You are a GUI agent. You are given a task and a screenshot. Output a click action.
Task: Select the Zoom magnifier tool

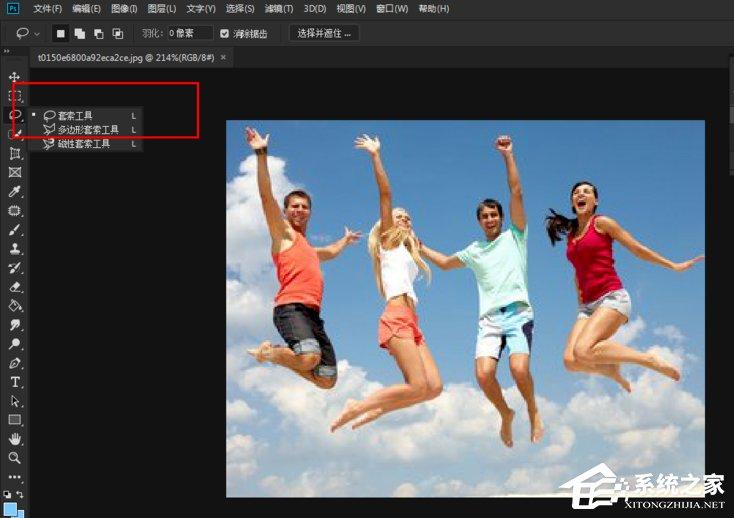(x=15, y=458)
